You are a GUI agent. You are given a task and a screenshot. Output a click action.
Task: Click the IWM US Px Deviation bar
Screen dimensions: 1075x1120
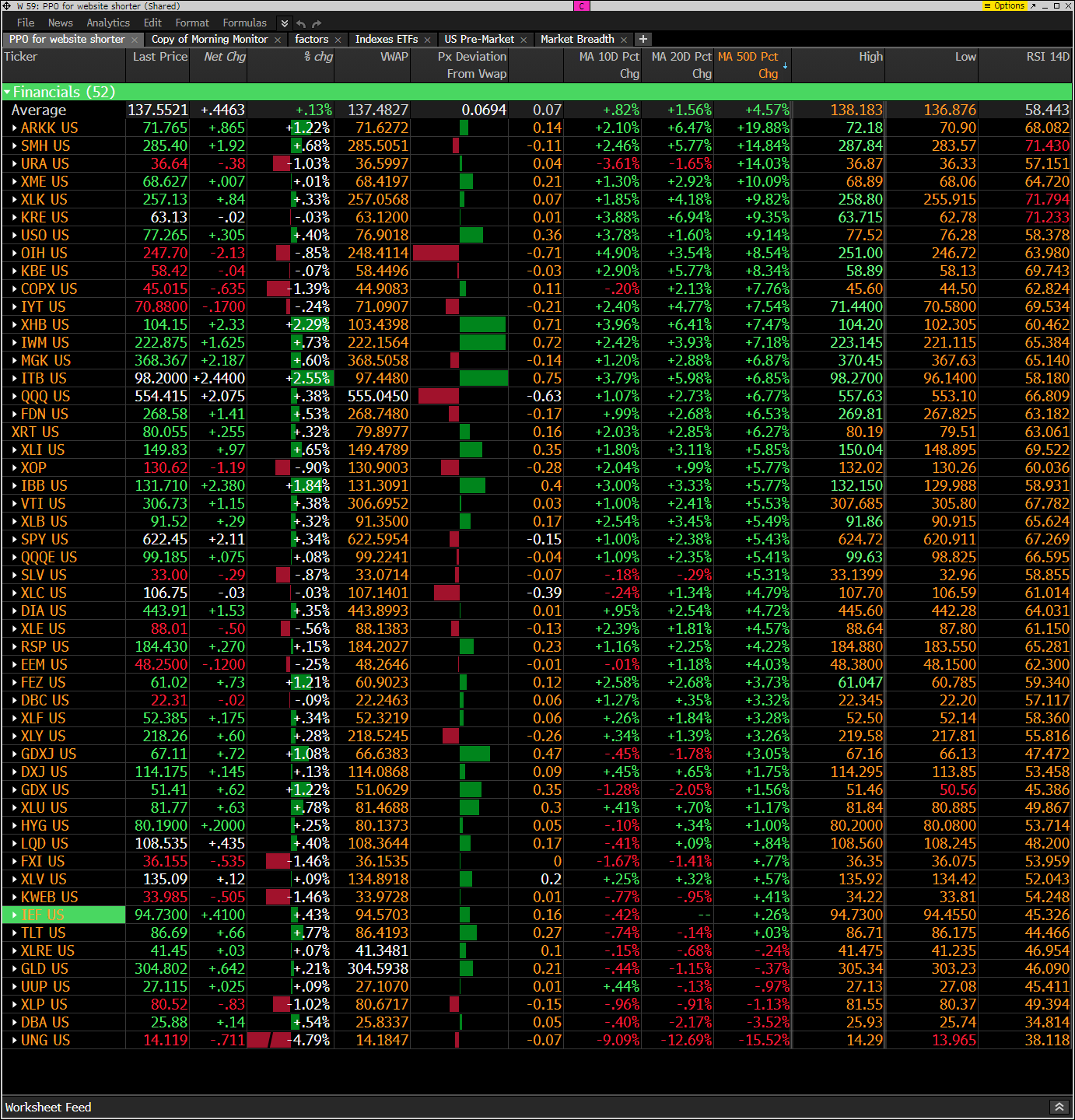tap(482, 343)
